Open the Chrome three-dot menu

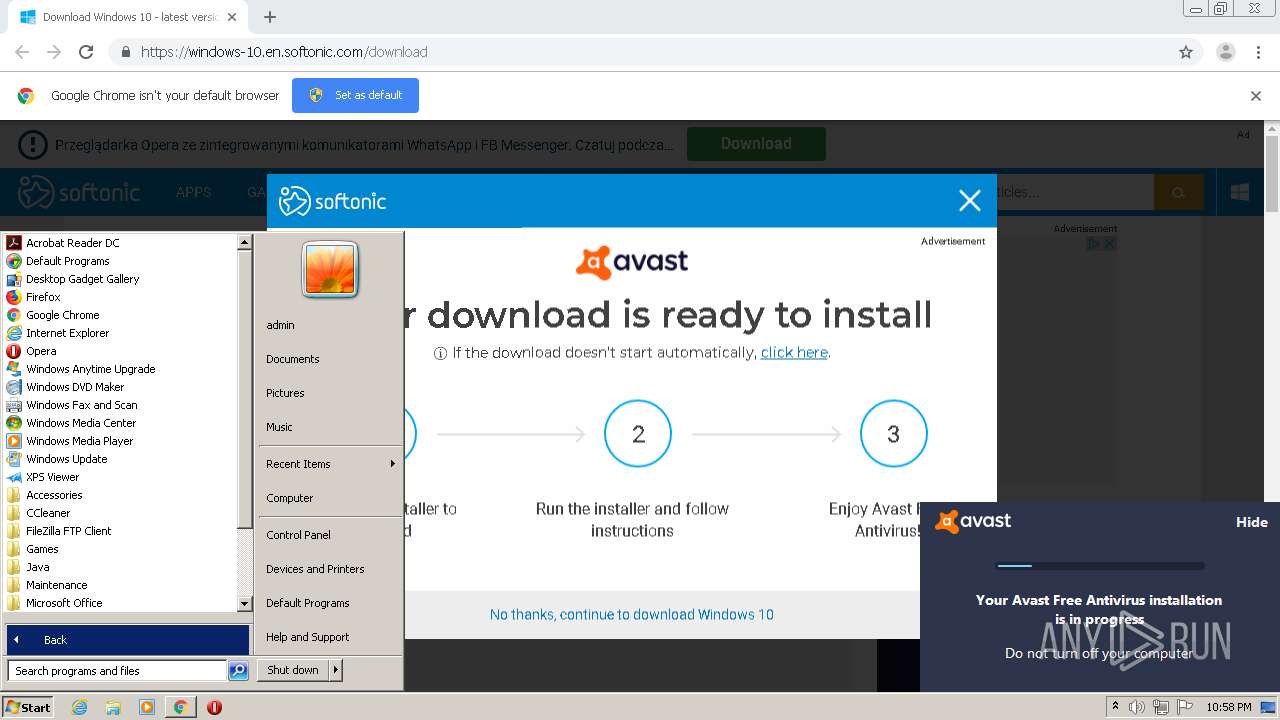(x=1258, y=52)
